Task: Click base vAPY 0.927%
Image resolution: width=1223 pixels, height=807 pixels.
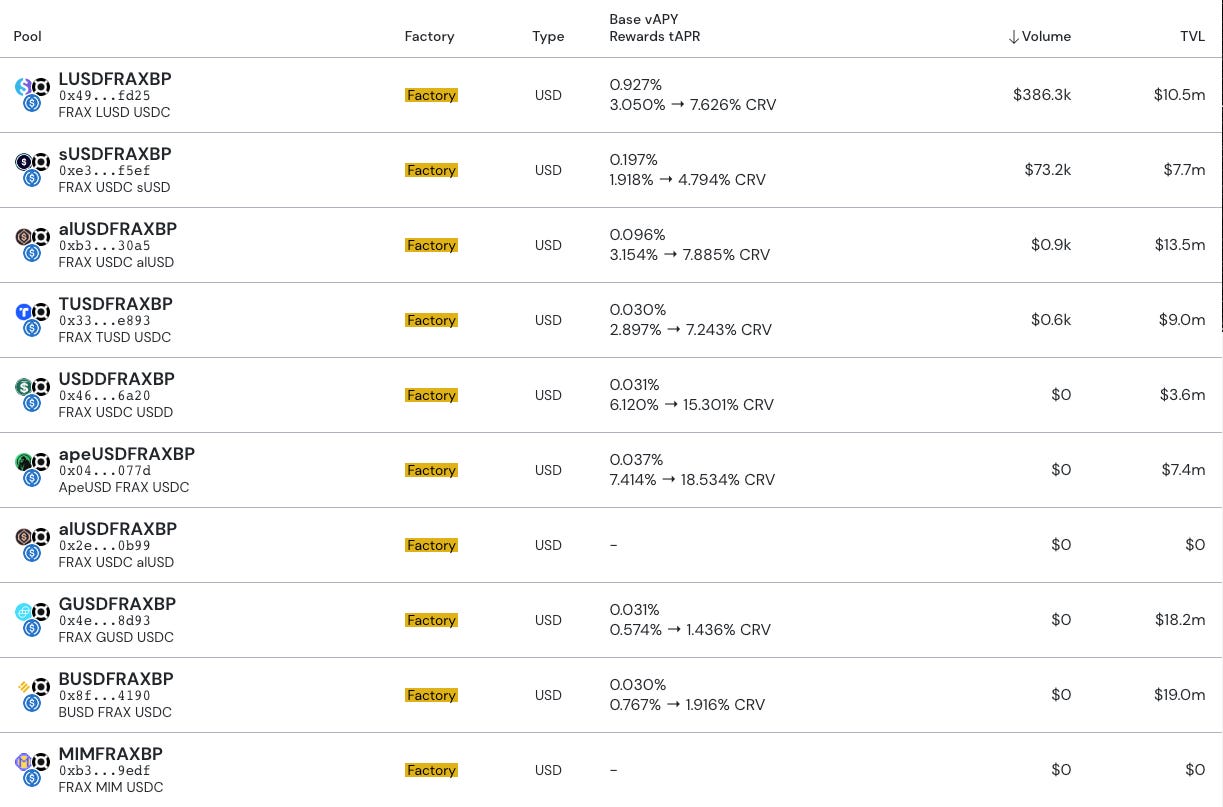Action: click(x=636, y=85)
